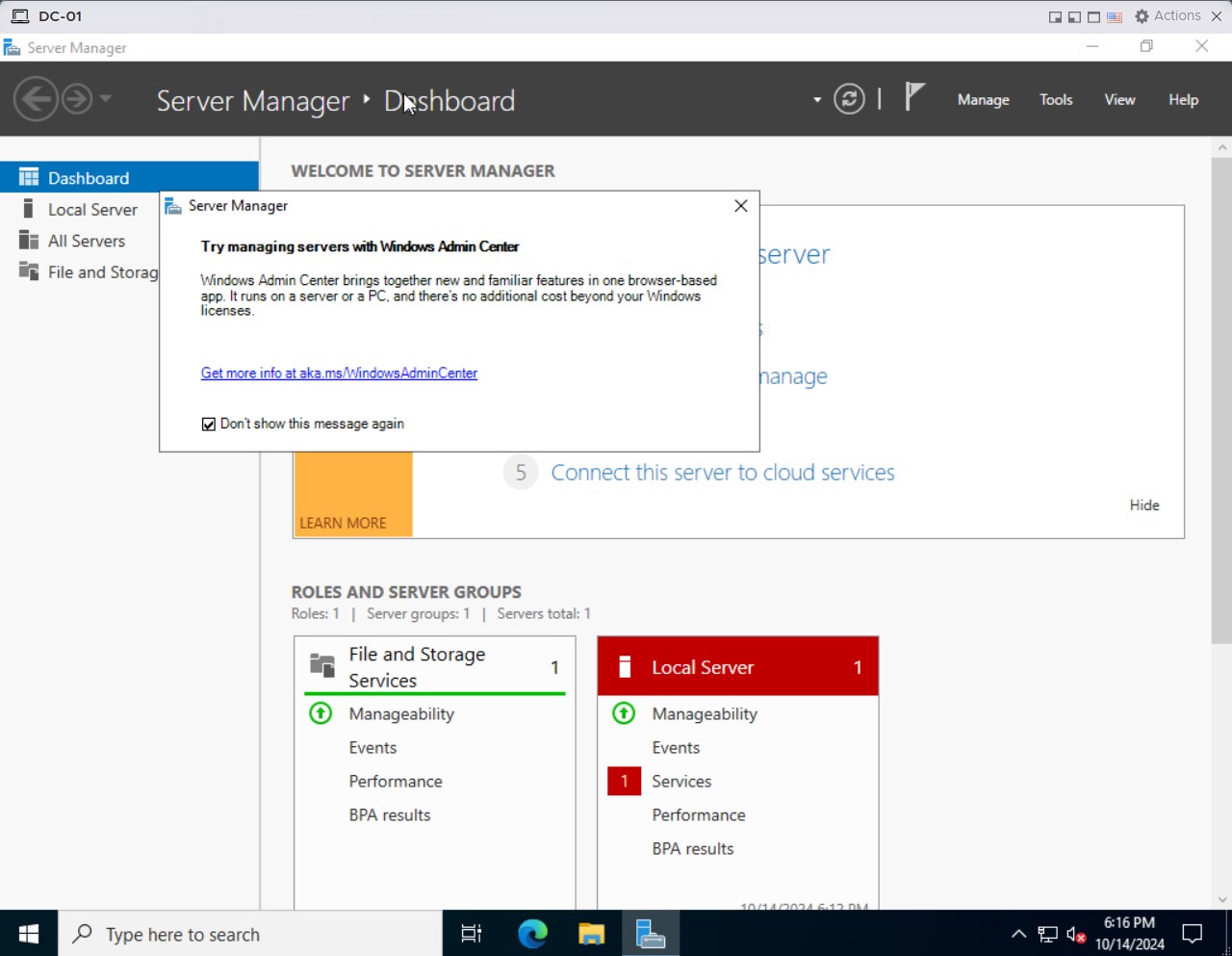Open File Explorer from taskbar
The width and height of the screenshot is (1232, 956).
click(x=591, y=933)
